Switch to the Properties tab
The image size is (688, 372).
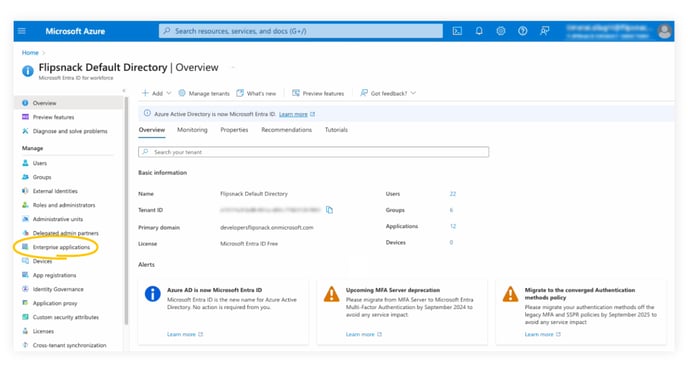click(x=234, y=130)
